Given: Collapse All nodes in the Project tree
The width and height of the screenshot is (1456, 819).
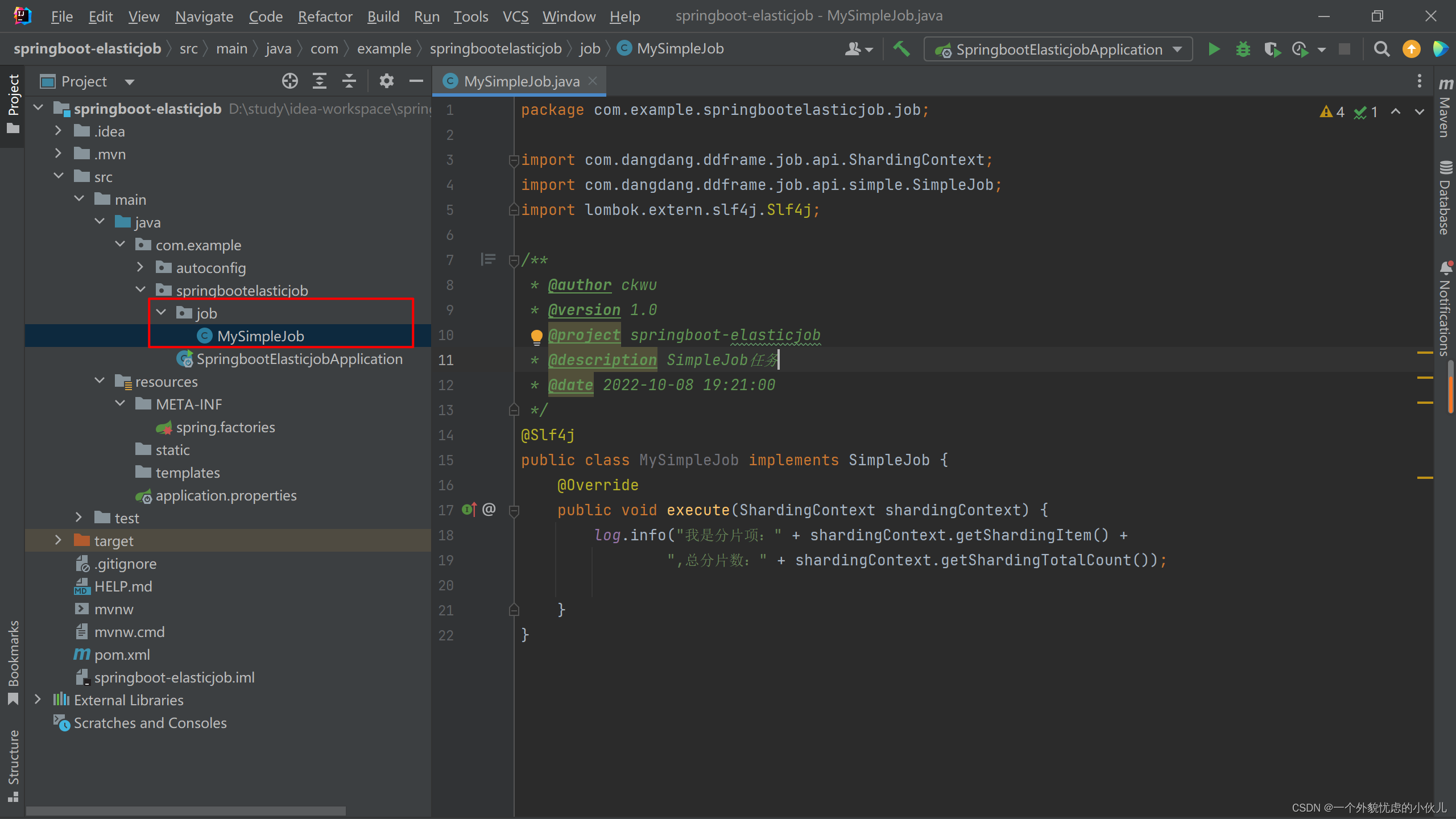Looking at the screenshot, I should (x=349, y=81).
